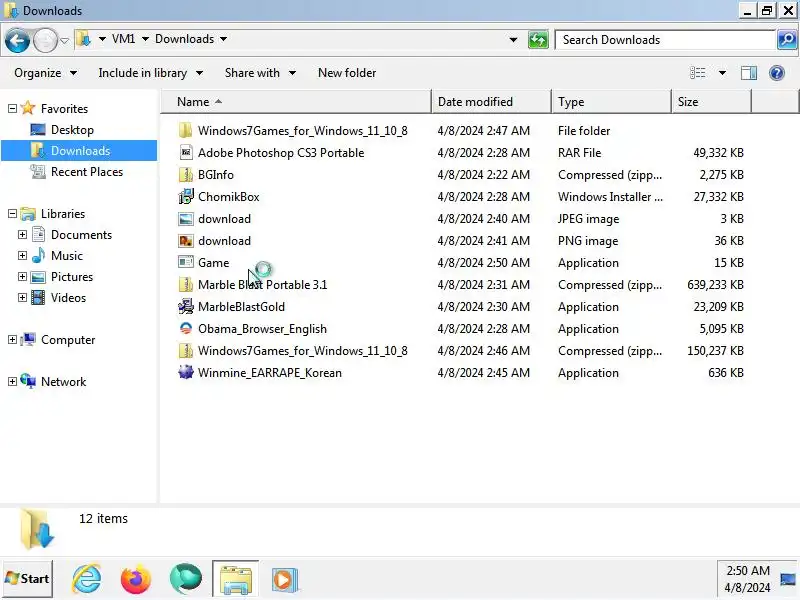Select the Adobe Photoshop CS3 Portable RAR icon
This screenshot has width=800, height=600.
(x=186, y=153)
